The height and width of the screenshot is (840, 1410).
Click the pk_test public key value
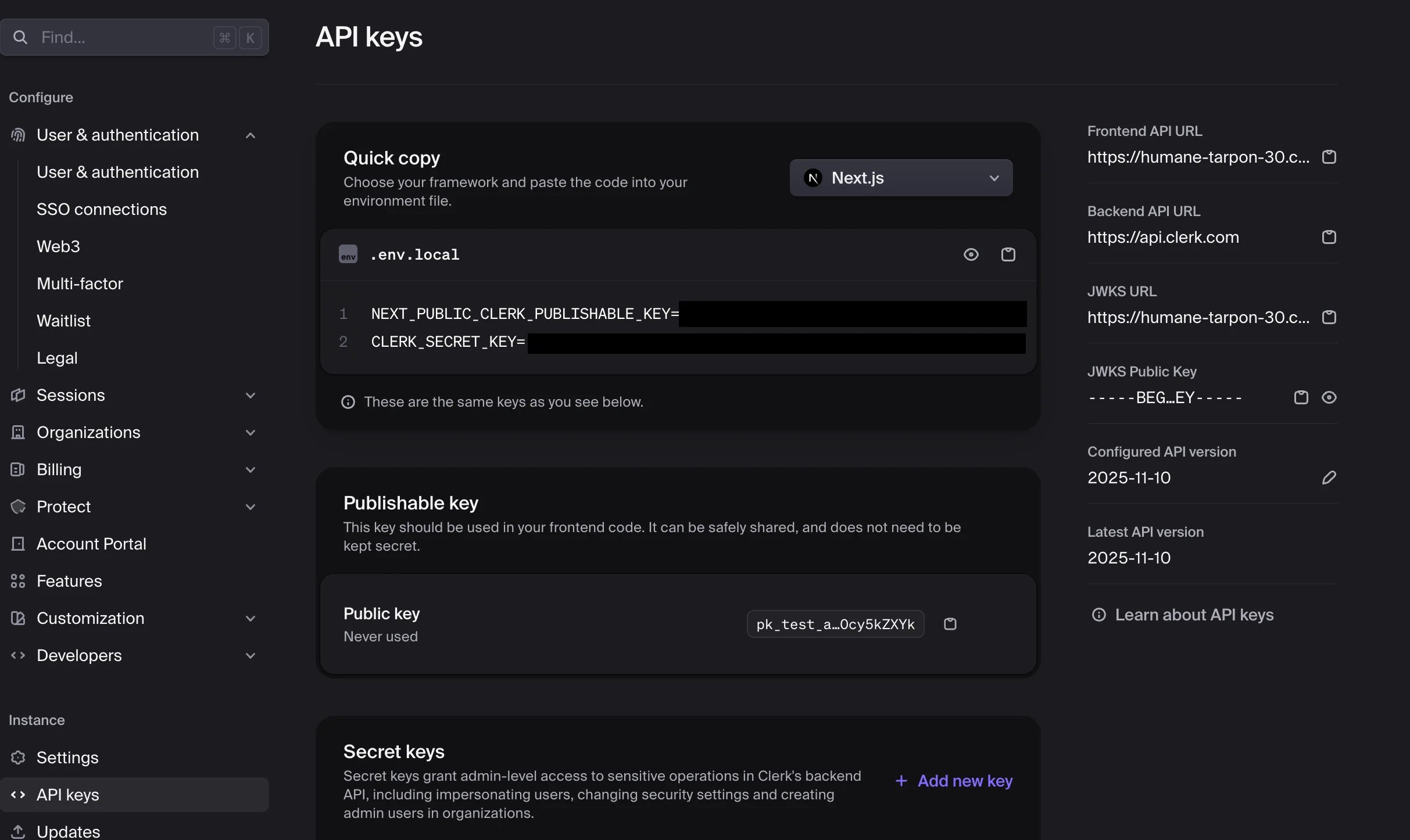[835, 624]
